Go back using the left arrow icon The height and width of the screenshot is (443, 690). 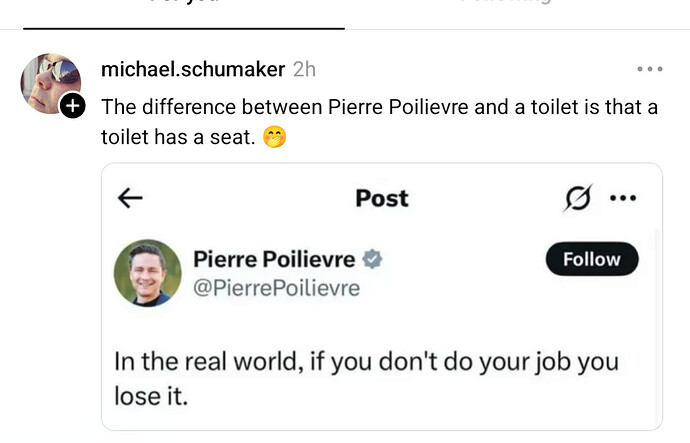tap(130, 198)
